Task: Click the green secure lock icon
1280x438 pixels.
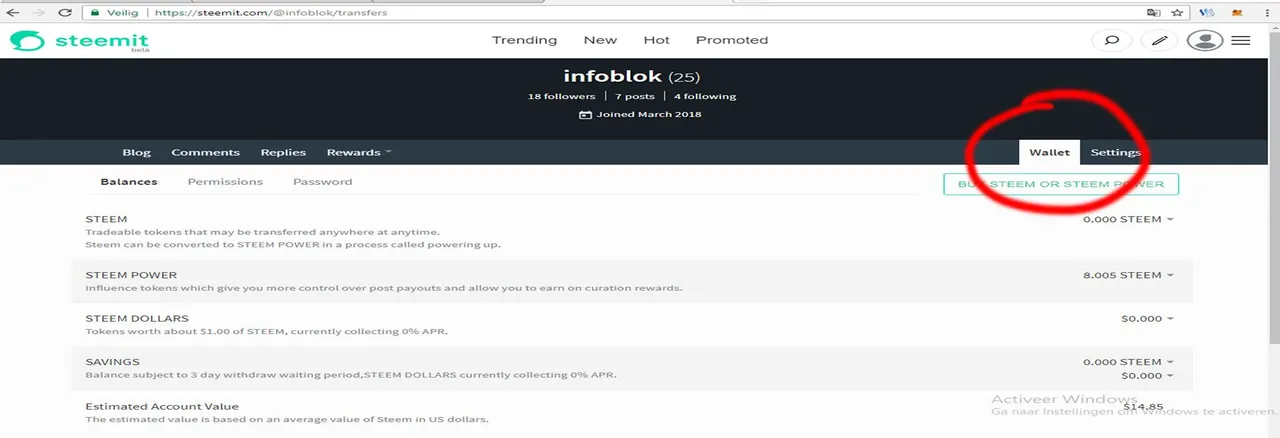Action: click(x=94, y=13)
